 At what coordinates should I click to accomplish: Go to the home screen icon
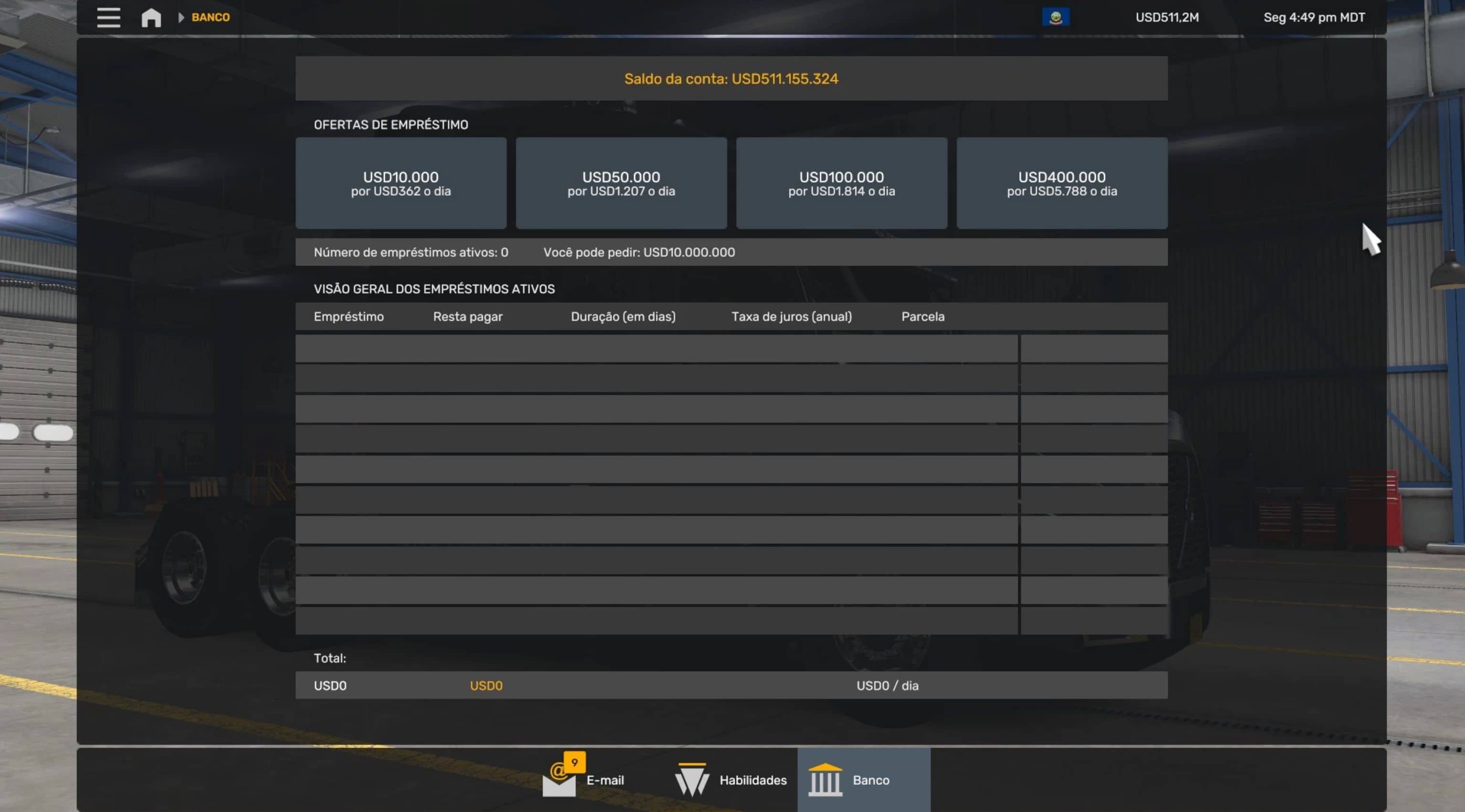[x=151, y=18]
